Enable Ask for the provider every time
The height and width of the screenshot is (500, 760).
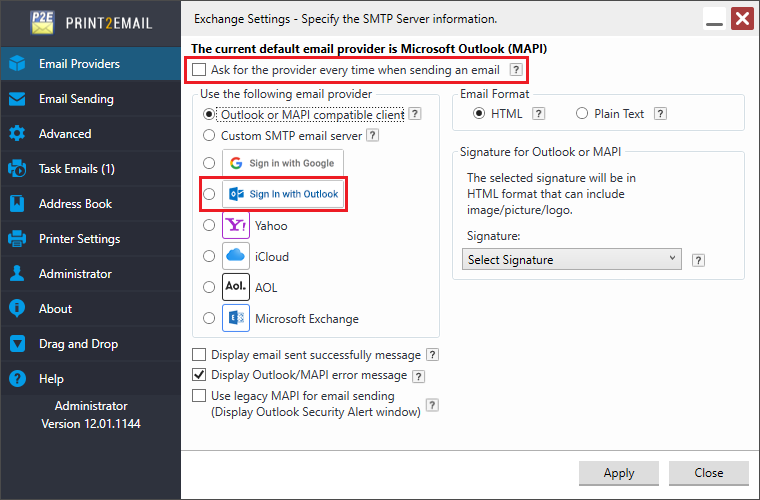point(199,70)
